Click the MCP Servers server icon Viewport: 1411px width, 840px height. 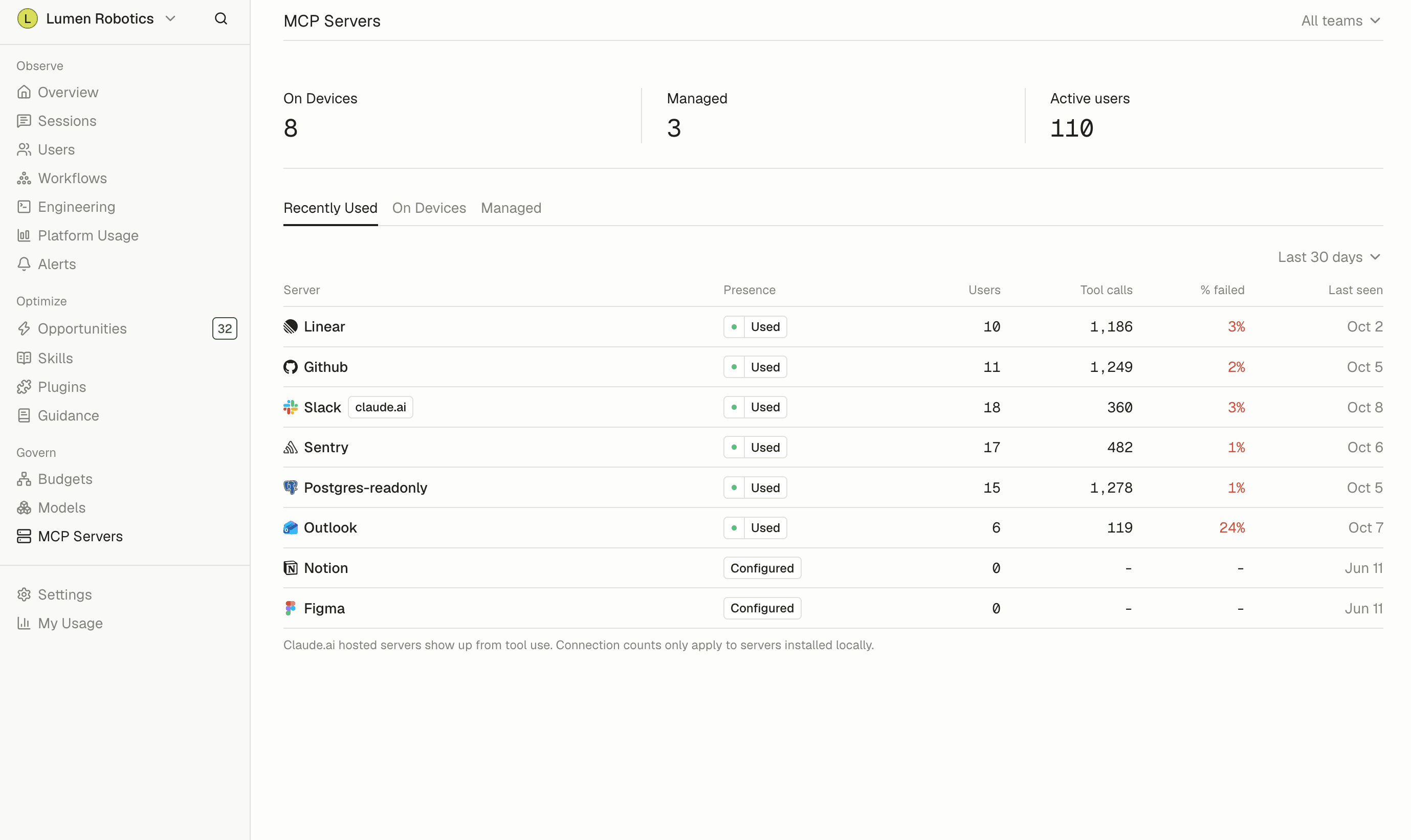(x=24, y=536)
